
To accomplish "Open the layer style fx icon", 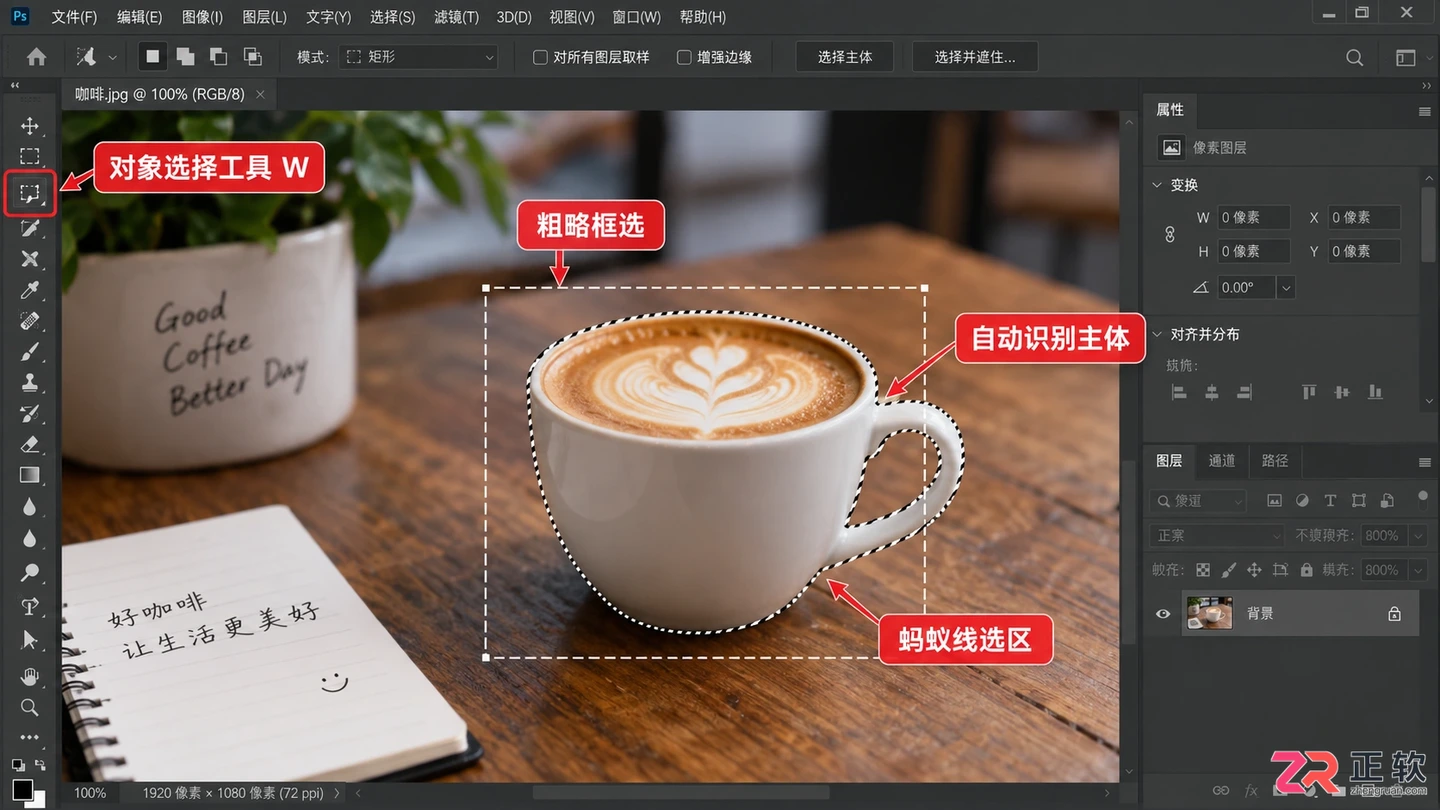I will 1250,790.
